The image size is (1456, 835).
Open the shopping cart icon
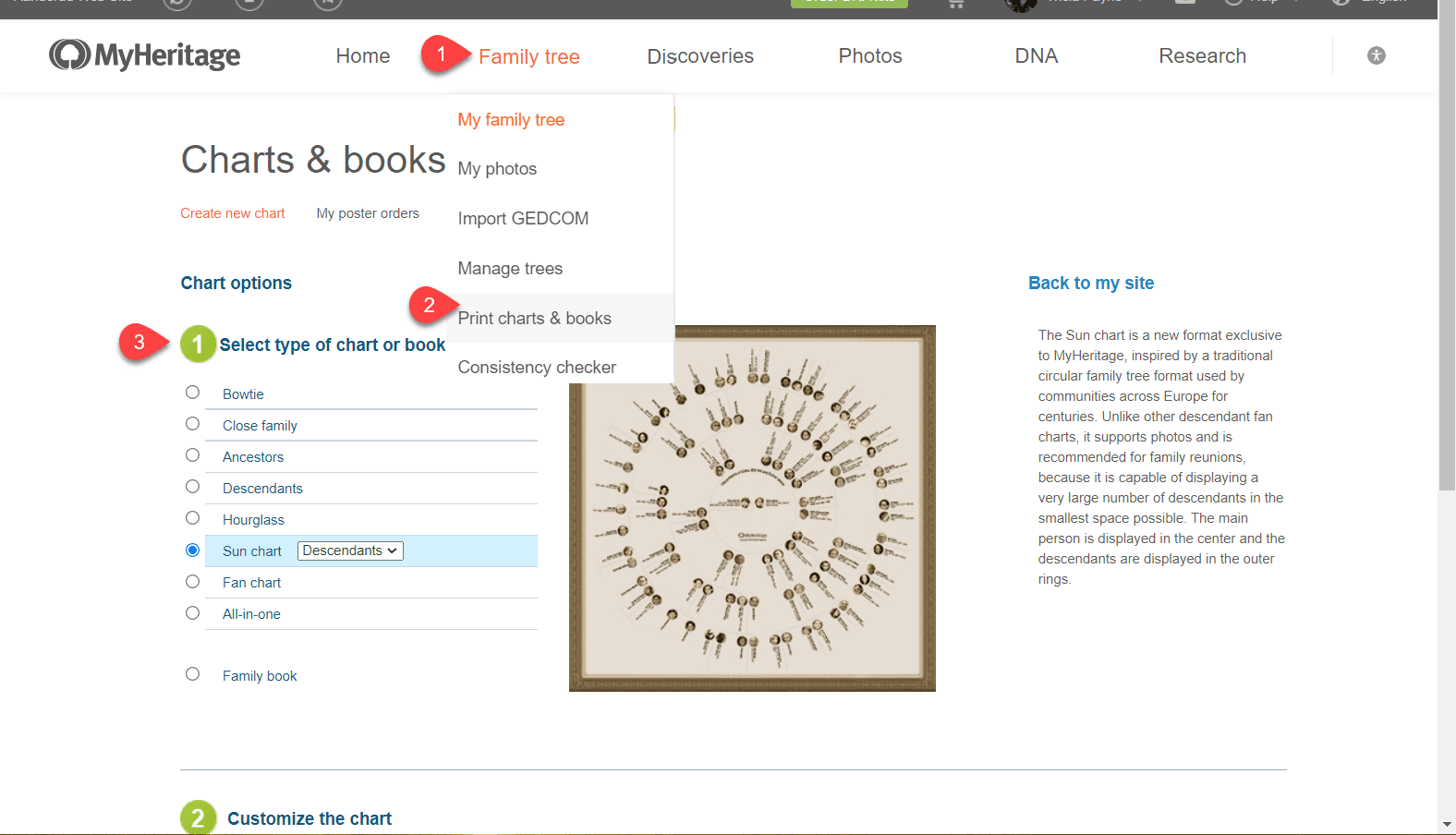click(956, 4)
